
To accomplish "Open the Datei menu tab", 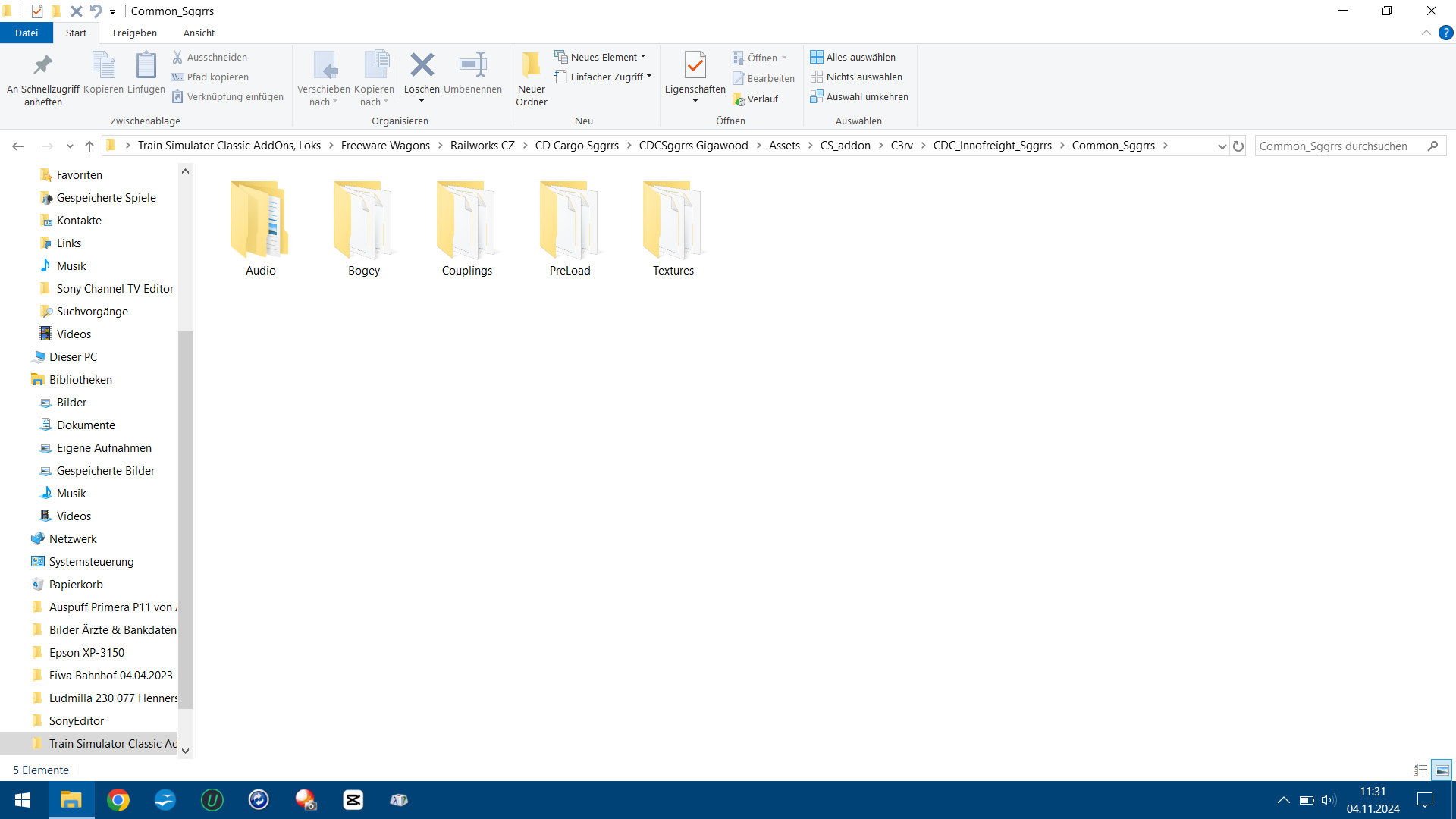I will [27, 33].
